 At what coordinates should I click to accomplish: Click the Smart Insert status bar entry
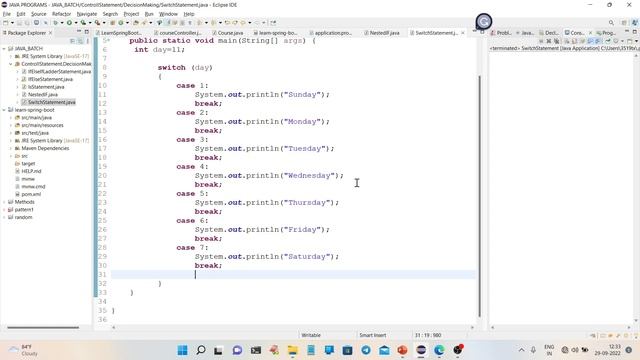point(373,335)
